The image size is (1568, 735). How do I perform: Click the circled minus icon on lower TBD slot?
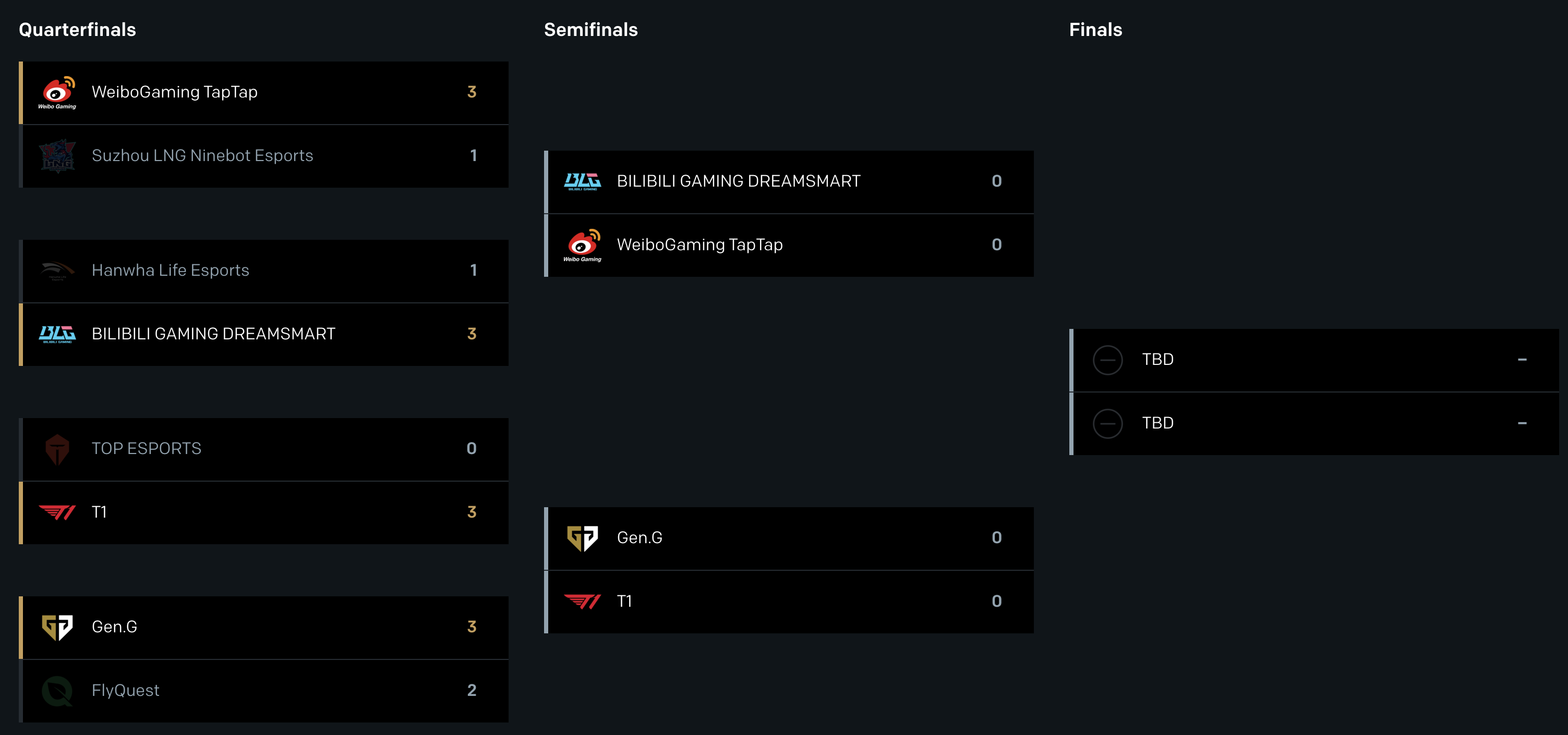pyautogui.click(x=1108, y=423)
